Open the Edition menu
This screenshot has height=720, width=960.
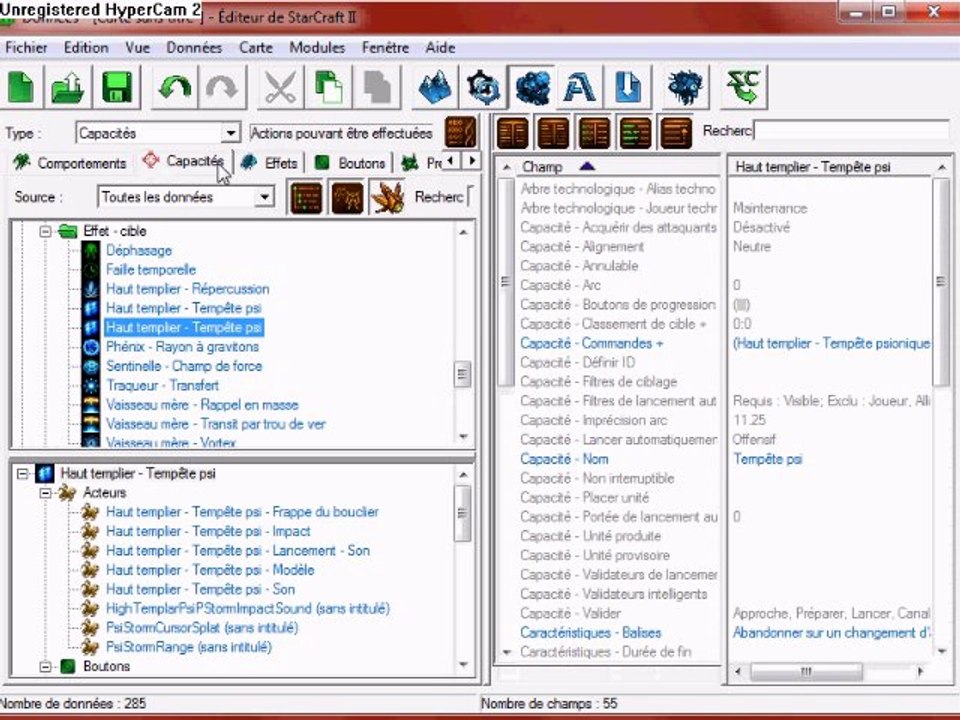pos(86,48)
